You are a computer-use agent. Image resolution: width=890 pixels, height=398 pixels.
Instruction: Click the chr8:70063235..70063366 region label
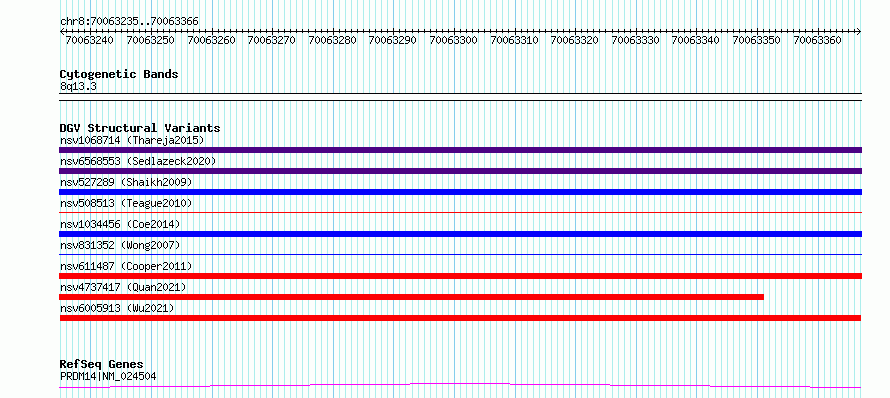(x=129, y=21)
